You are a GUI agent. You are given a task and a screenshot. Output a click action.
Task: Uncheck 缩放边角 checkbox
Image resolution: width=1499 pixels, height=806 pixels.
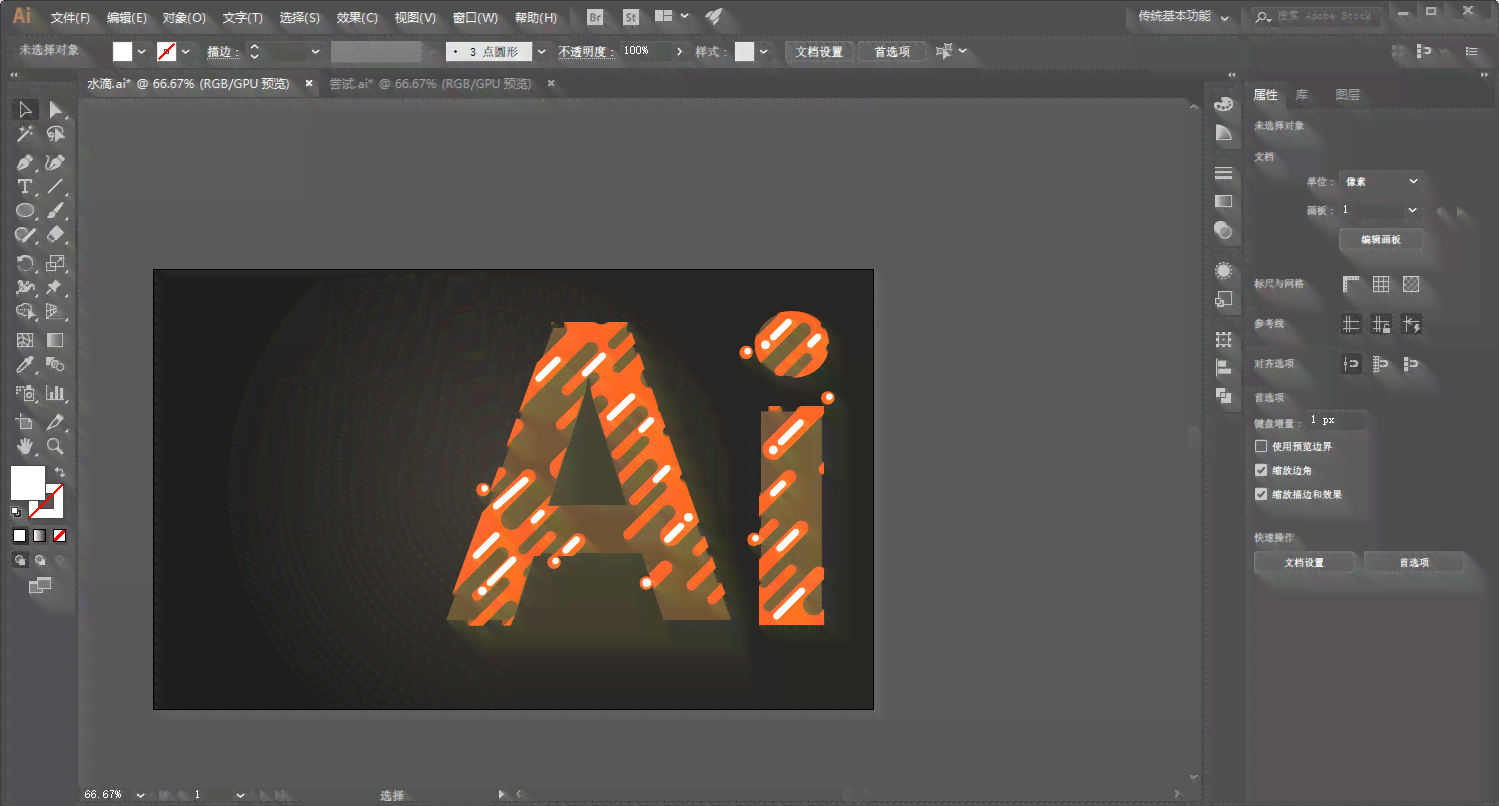tap(1261, 470)
